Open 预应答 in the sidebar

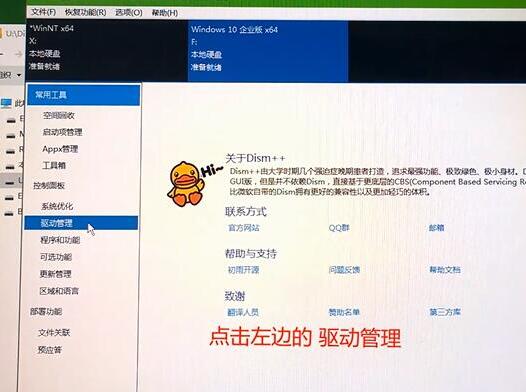pyautogui.click(x=50, y=350)
